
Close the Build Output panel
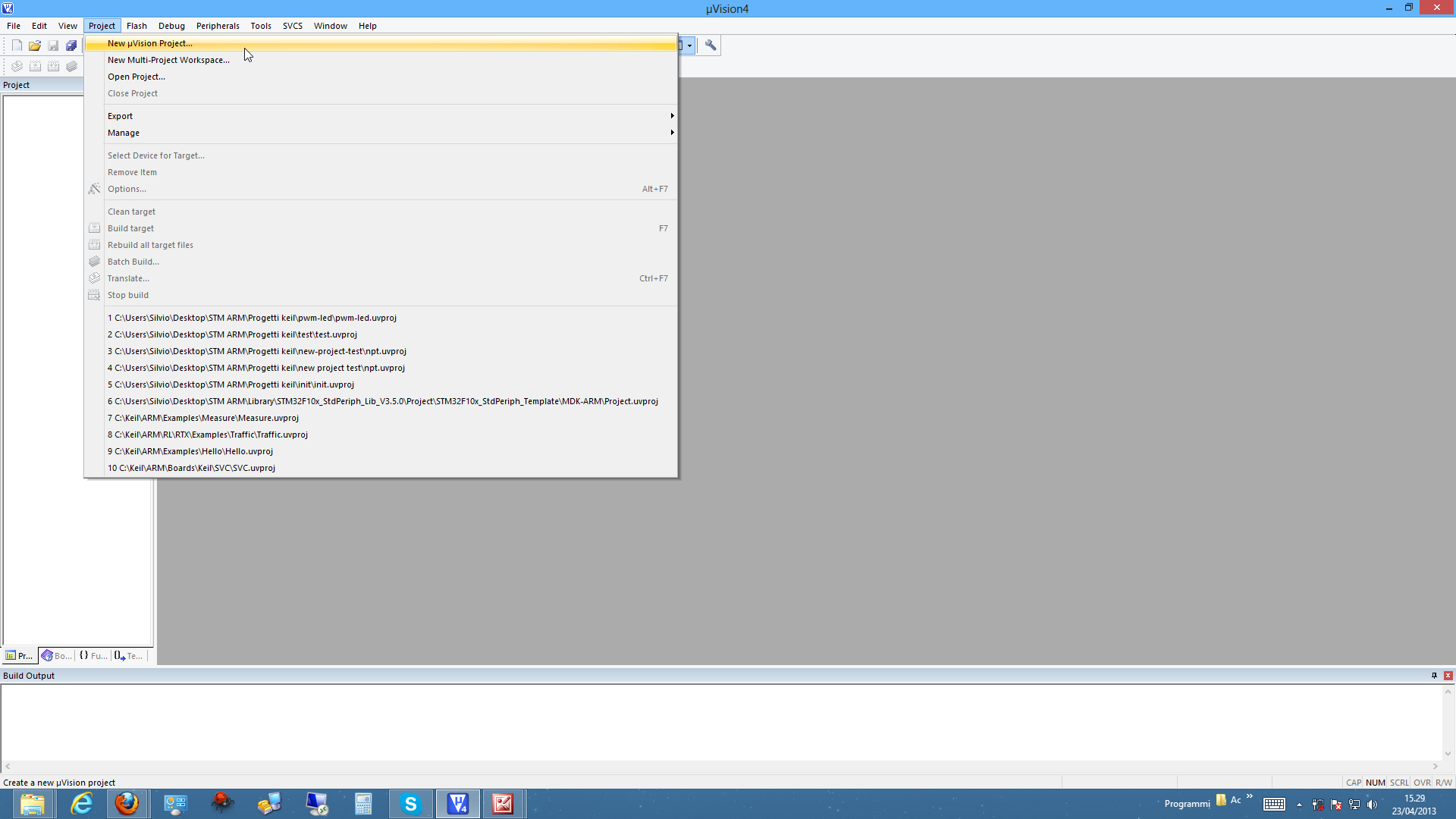[x=1448, y=676]
